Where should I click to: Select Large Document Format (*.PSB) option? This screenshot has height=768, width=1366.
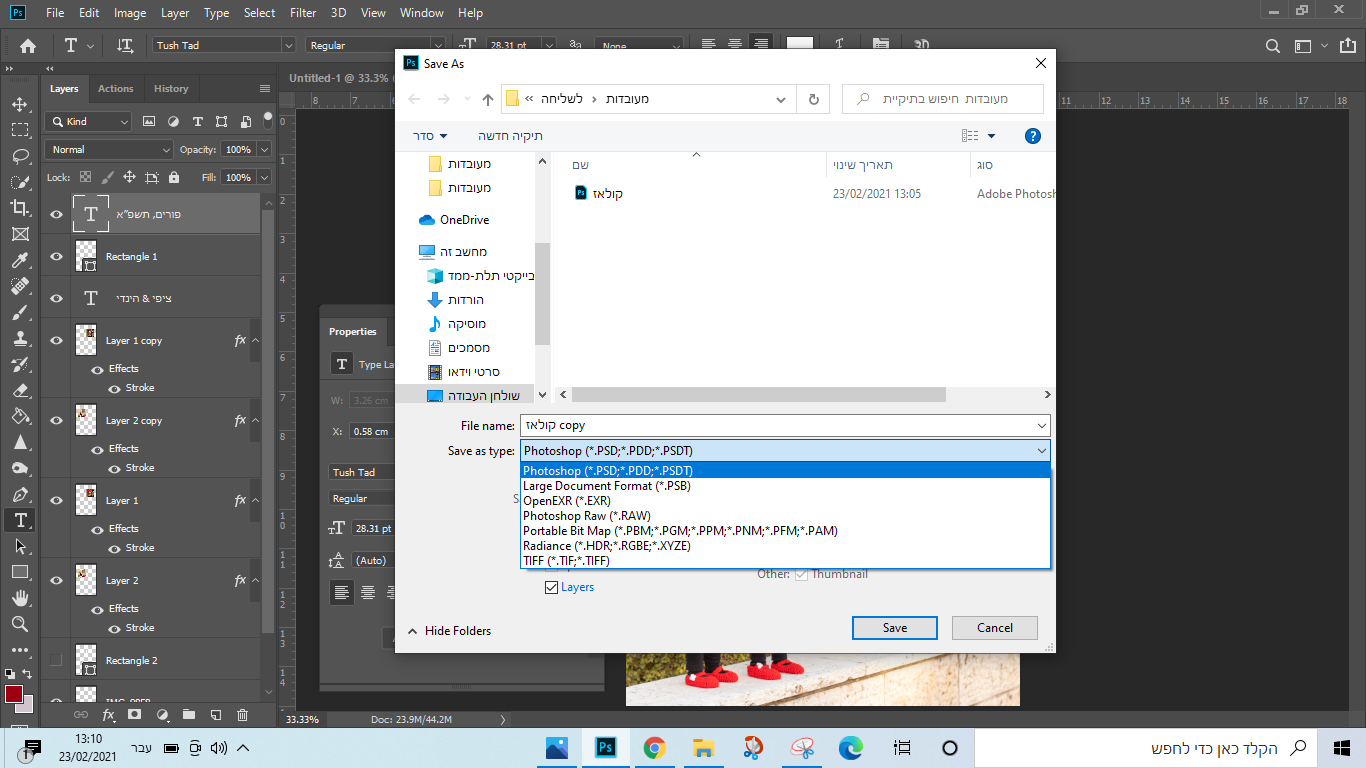tap(786, 486)
